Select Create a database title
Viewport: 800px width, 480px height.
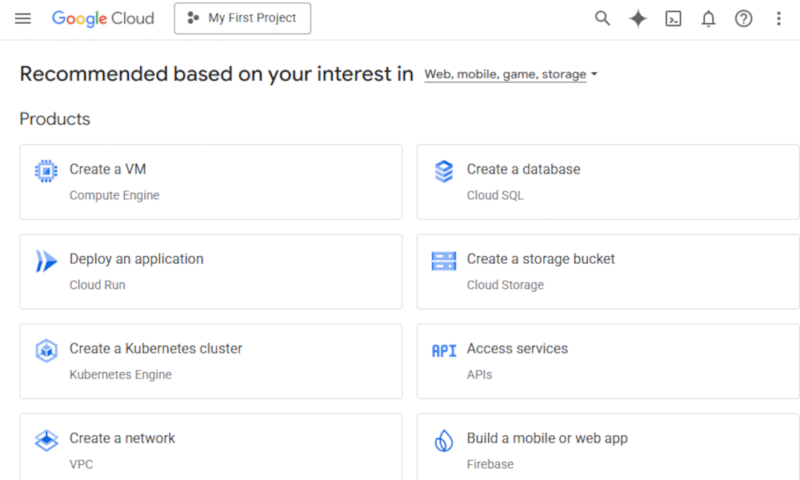click(x=523, y=169)
